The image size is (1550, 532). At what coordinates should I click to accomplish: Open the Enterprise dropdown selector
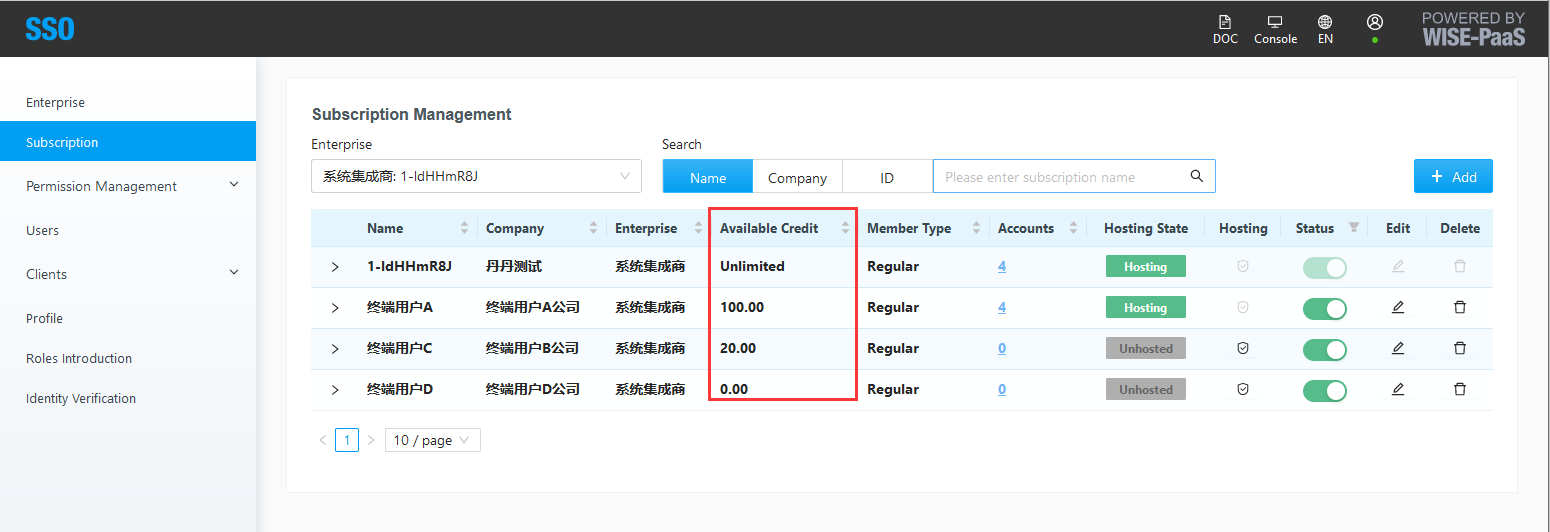pos(476,176)
